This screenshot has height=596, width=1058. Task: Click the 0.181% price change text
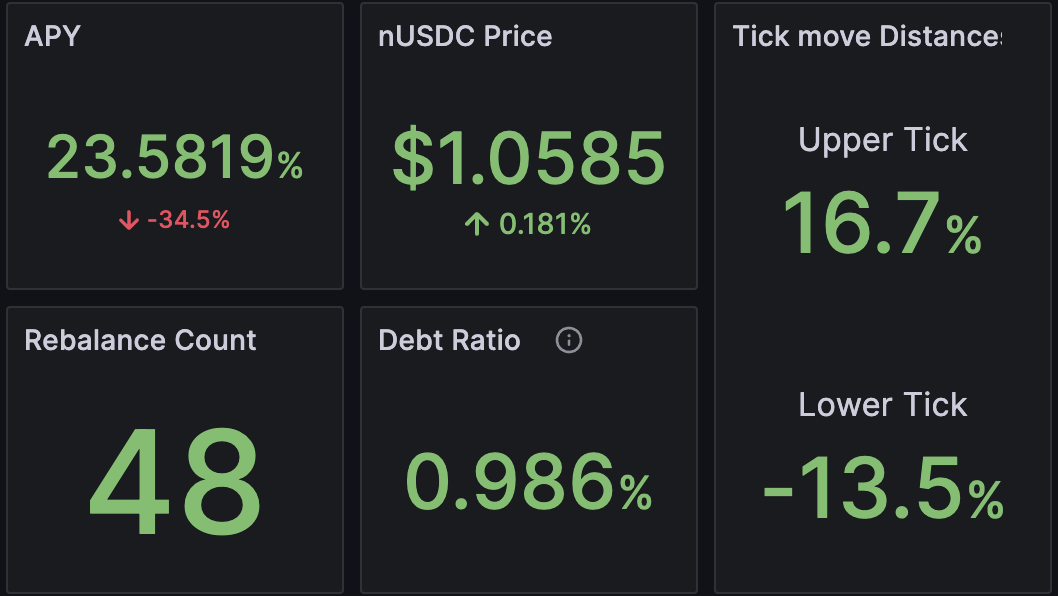click(544, 224)
